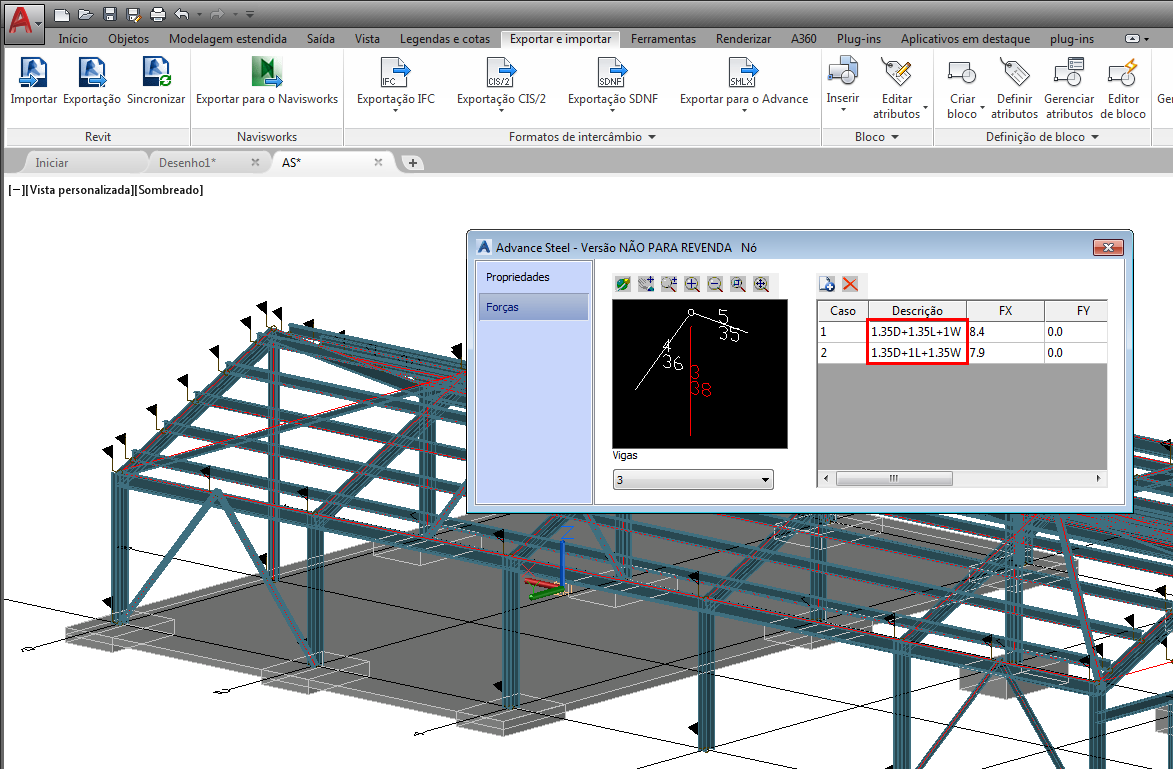This screenshot has height=769, width=1173.
Task: Click the pan hand icon in dialog
Action: pos(646,284)
